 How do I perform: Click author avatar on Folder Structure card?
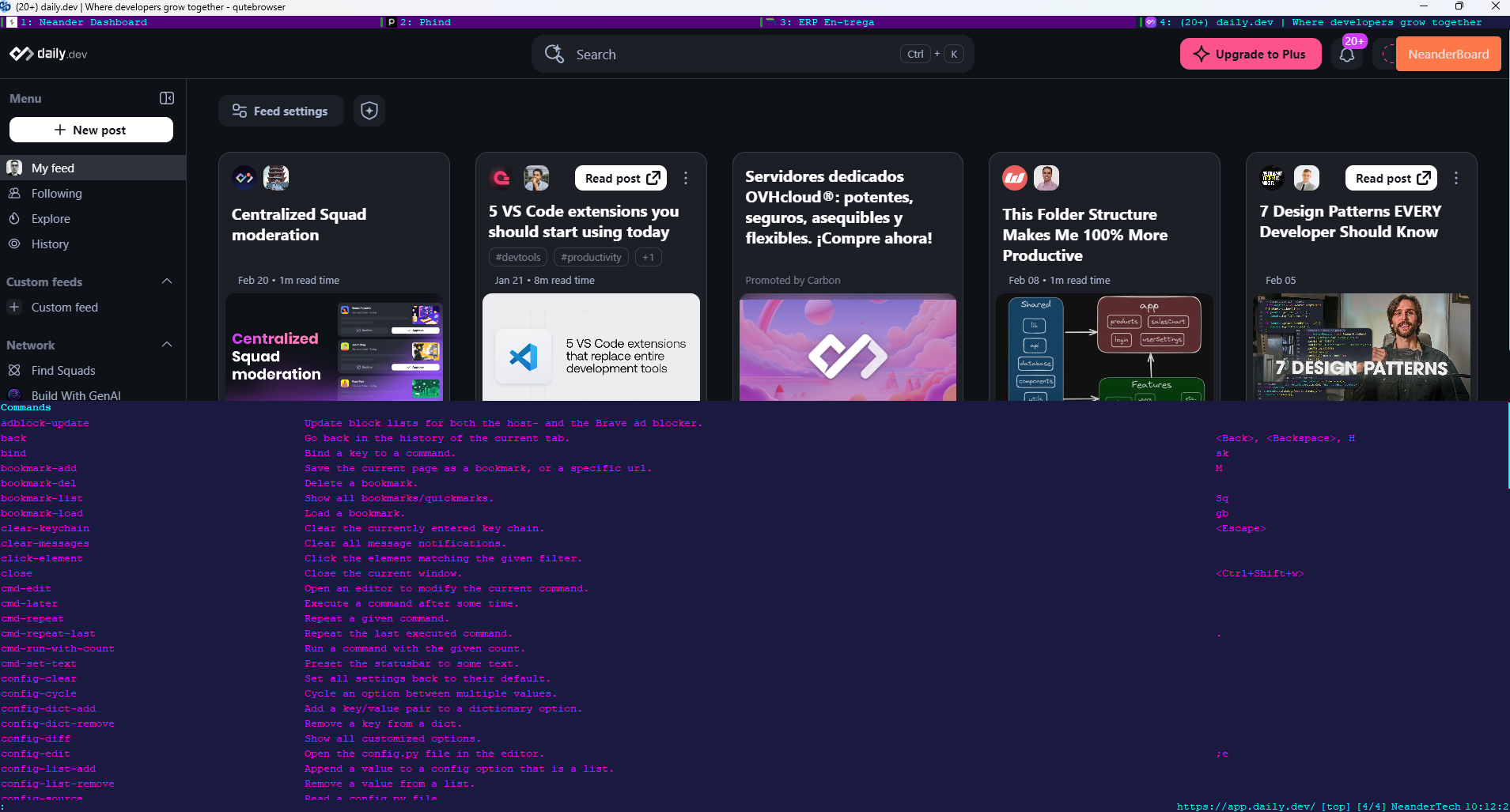[x=1046, y=178]
